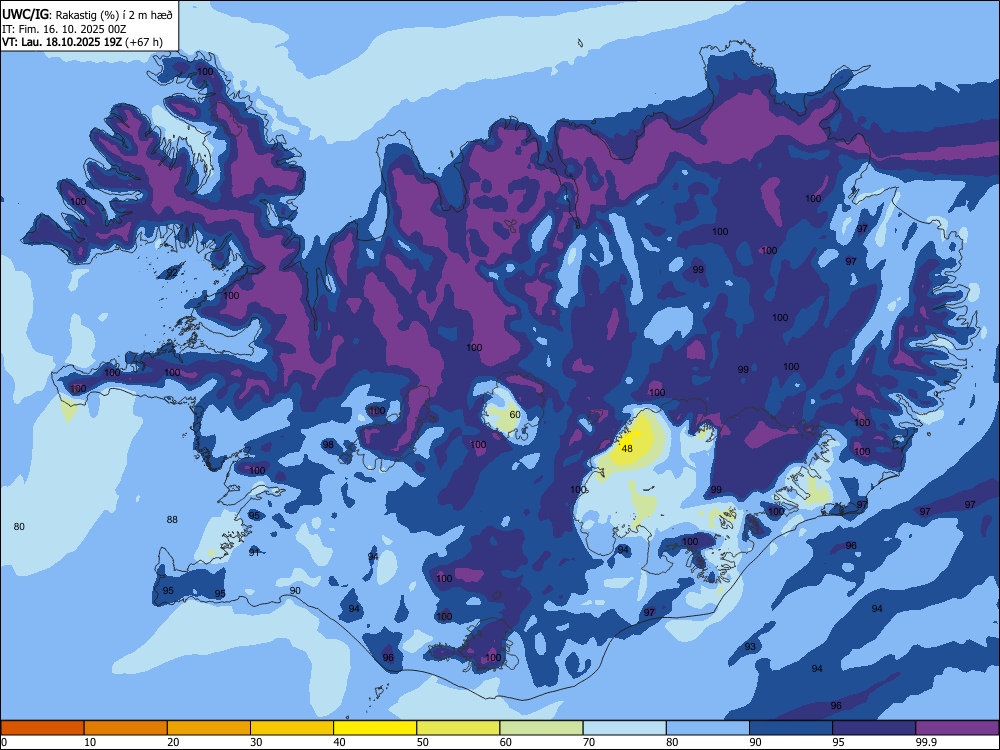Pick the dark indigo 95–99.9 legend swatch

pos(874,728)
